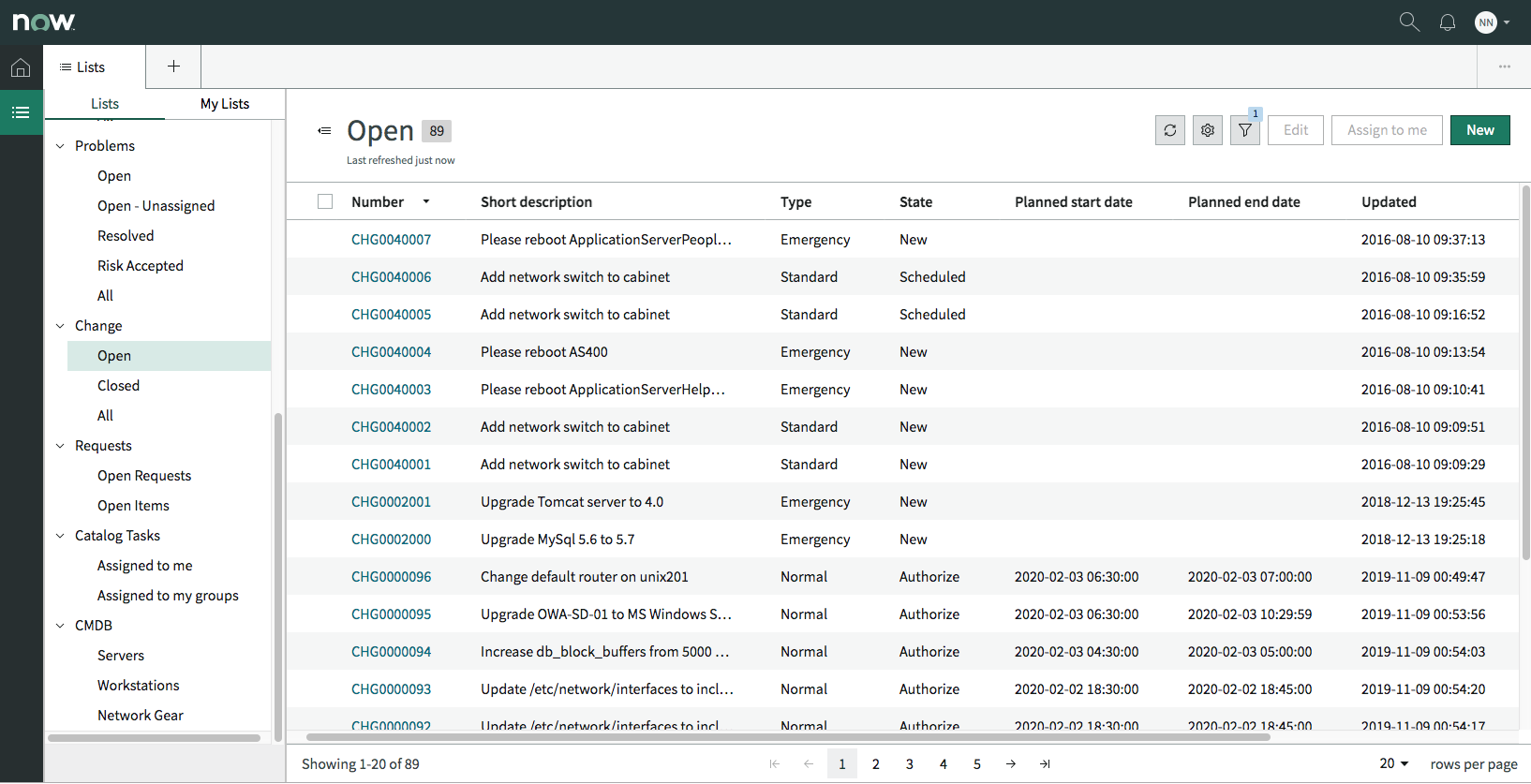Click the New button
The width and height of the screenshot is (1531, 784).
(x=1480, y=130)
